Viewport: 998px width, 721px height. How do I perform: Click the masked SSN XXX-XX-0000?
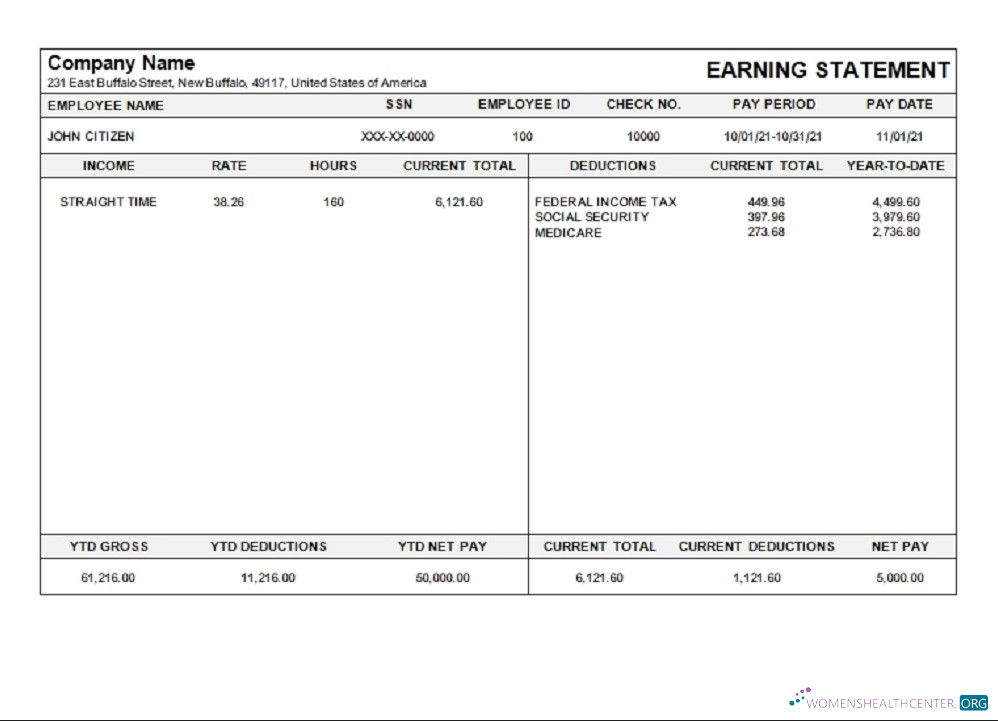coord(398,136)
